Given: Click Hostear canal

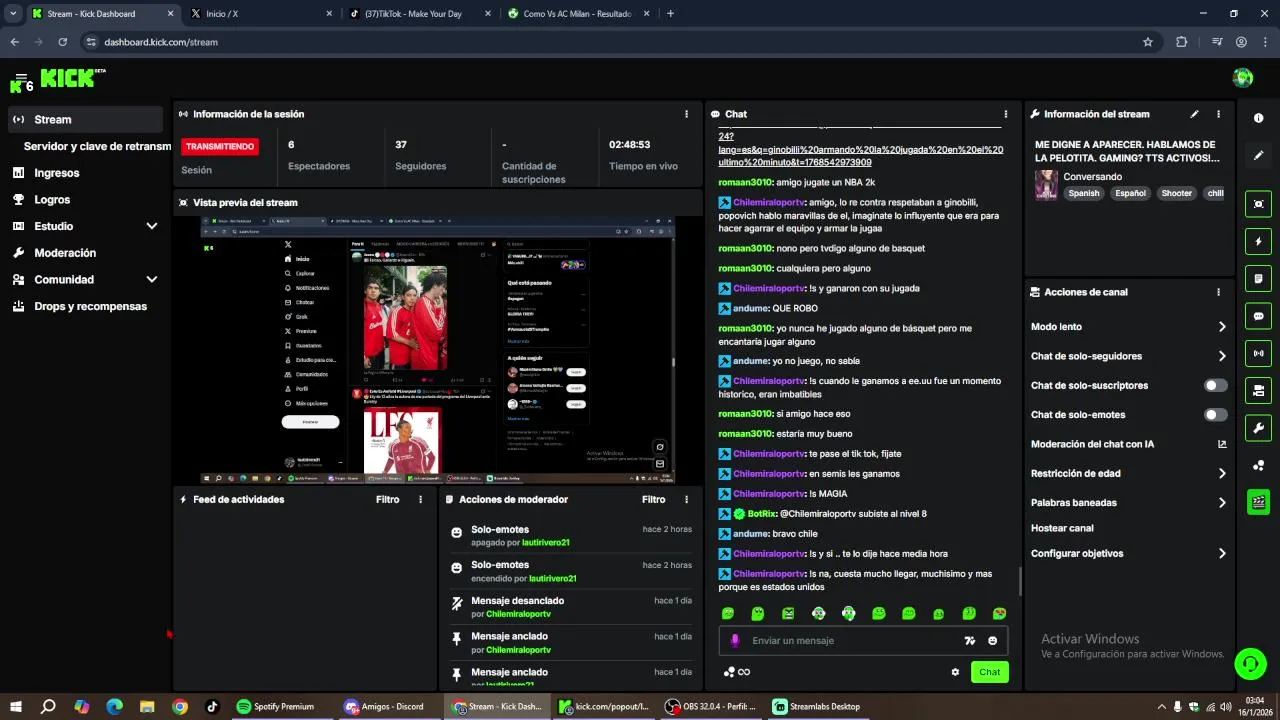Looking at the screenshot, I should (1062, 528).
